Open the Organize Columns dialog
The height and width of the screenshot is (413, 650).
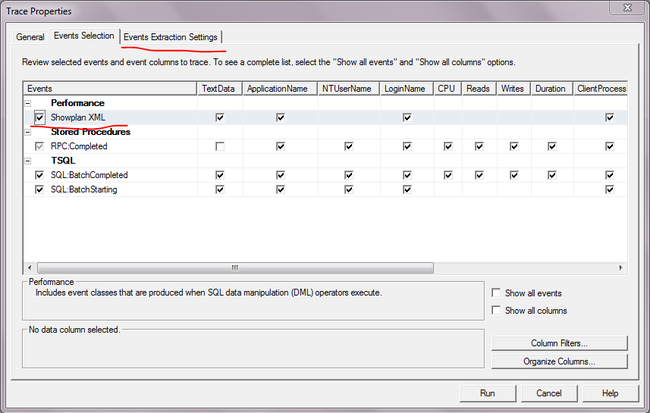pyautogui.click(x=559, y=362)
